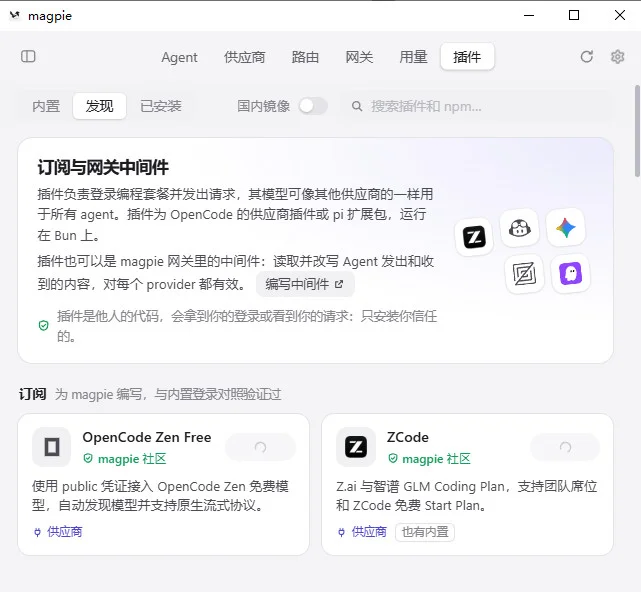Click 供应商 label in ZCode card
641x592 pixels.
point(369,532)
